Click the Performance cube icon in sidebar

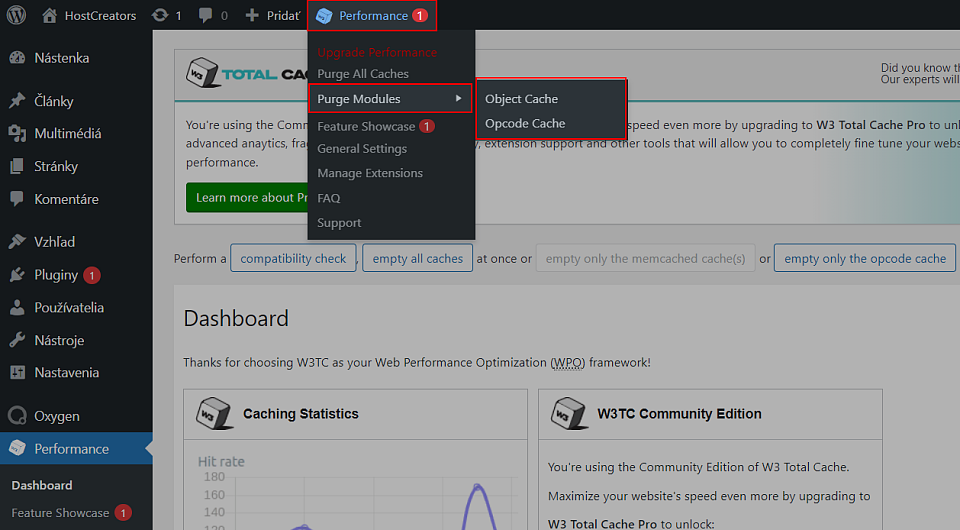(x=17, y=448)
